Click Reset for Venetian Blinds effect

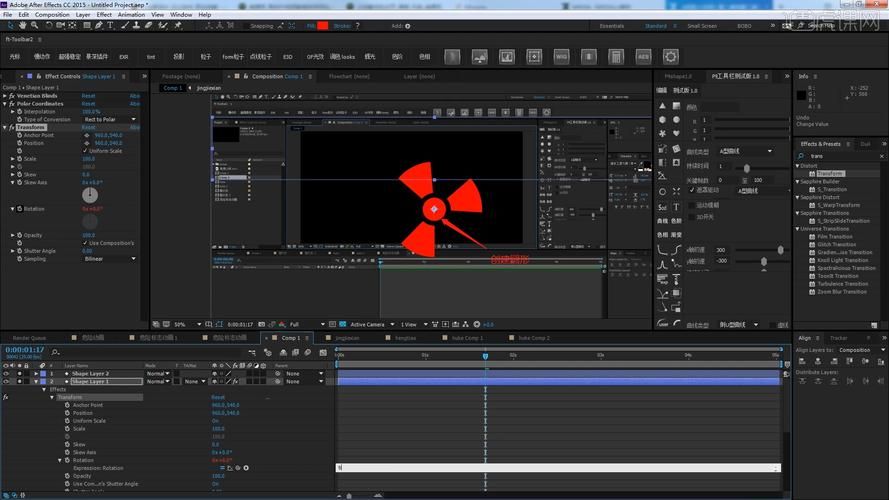(x=88, y=96)
